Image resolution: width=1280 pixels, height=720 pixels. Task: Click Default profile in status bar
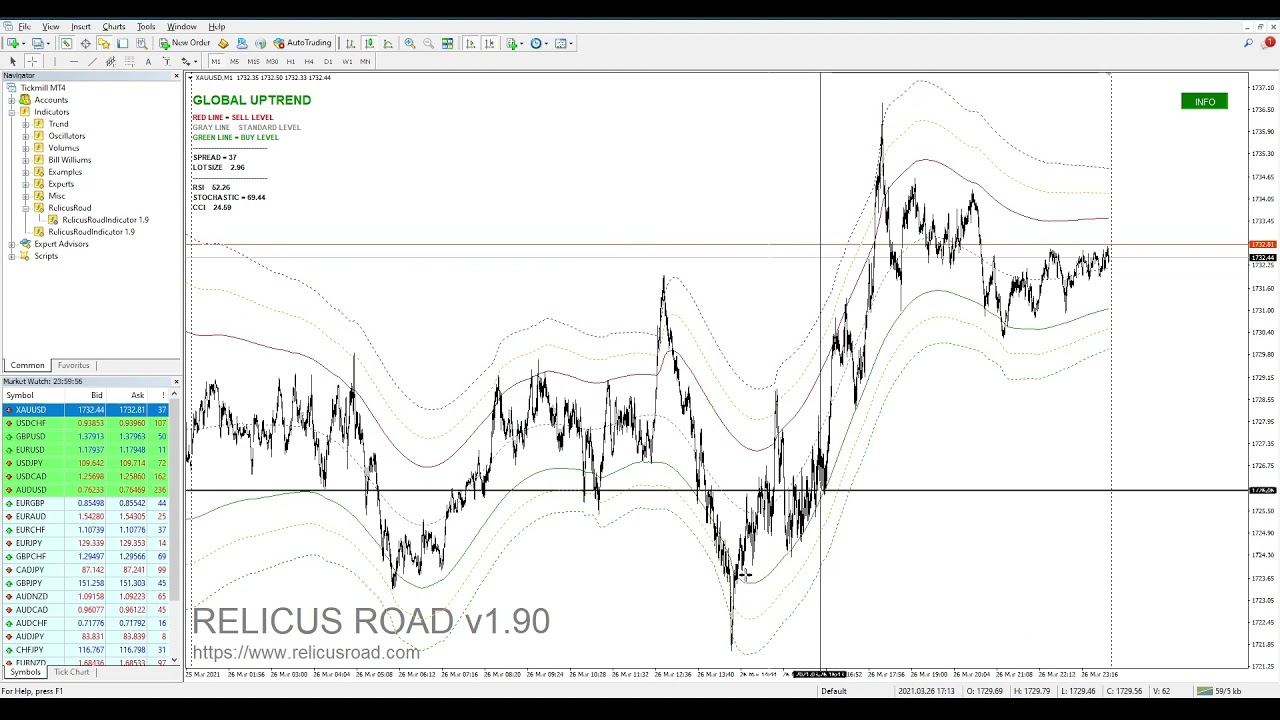(834, 691)
